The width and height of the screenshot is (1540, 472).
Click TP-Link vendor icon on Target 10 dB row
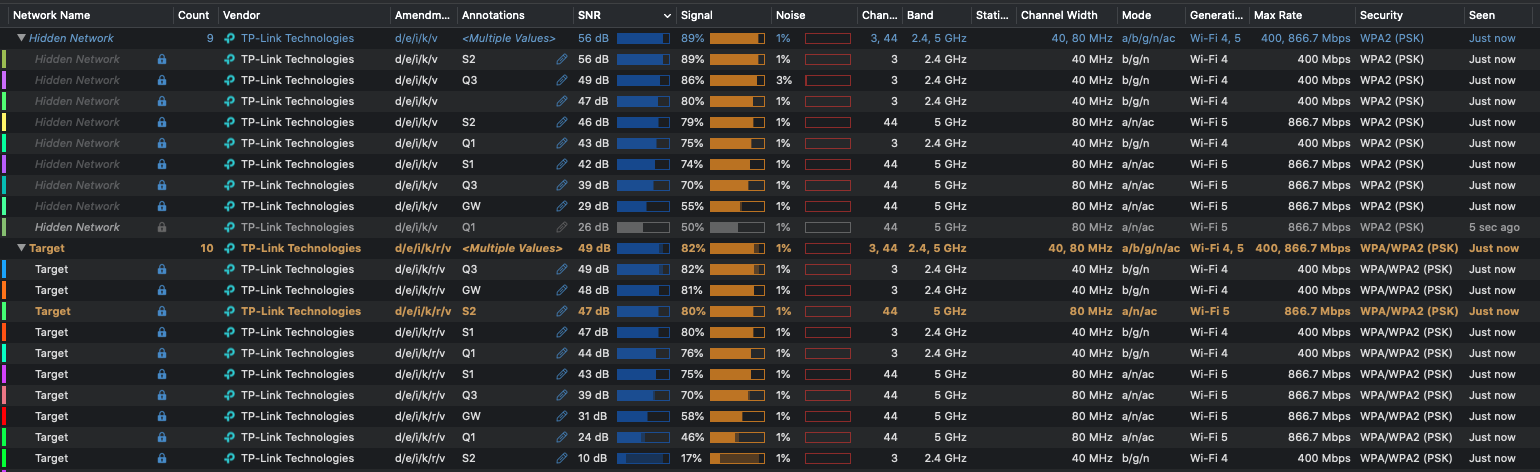pyautogui.click(x=230, y=458)
